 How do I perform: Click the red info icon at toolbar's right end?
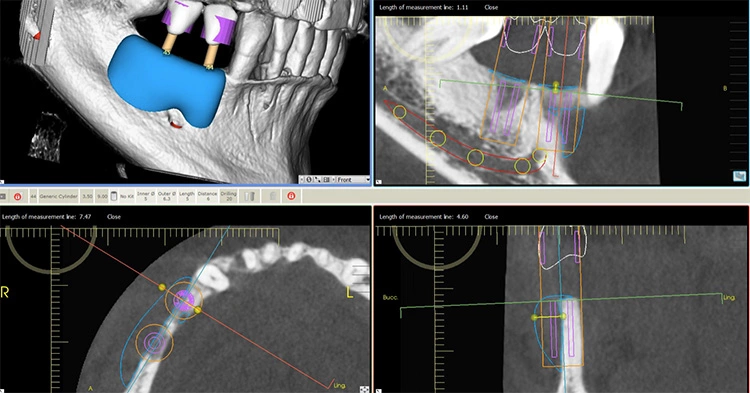[x=291, y=196]
